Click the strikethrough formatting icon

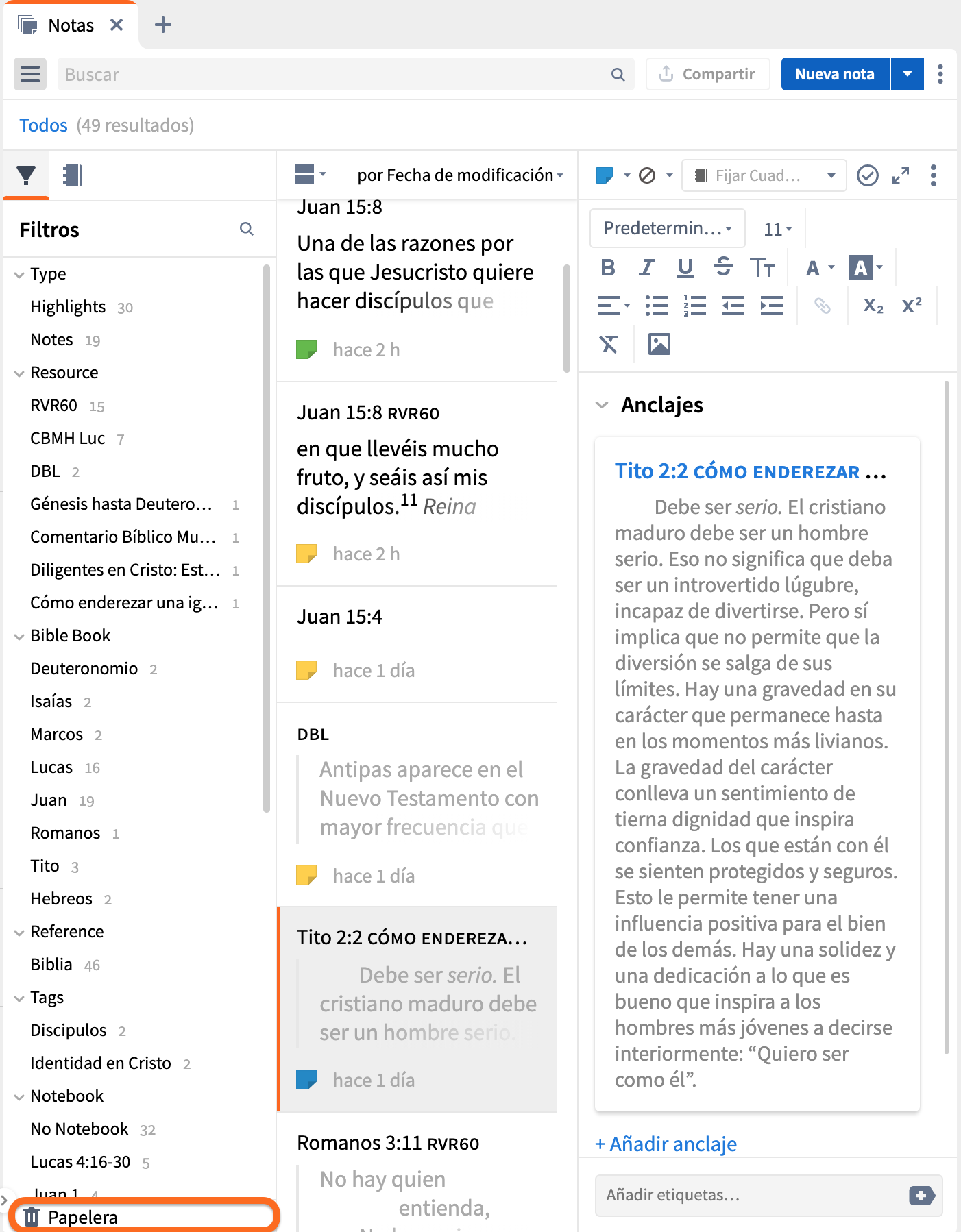(723, 267)
